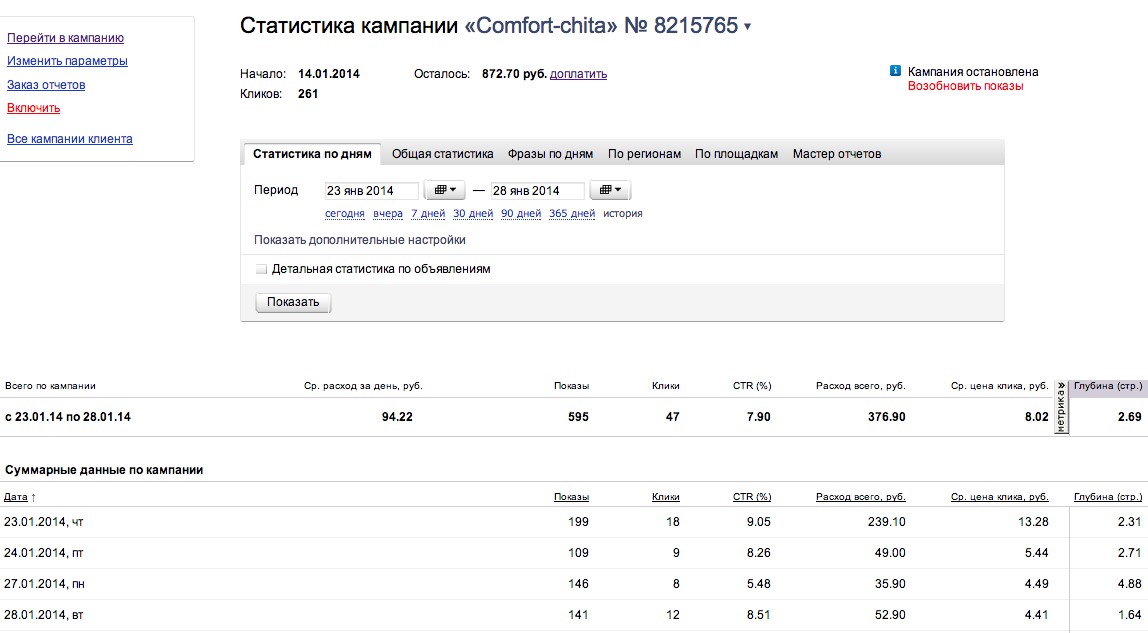Open the end date calendar picker
This screenshot has height=633, width=1148.
point(611,190)
